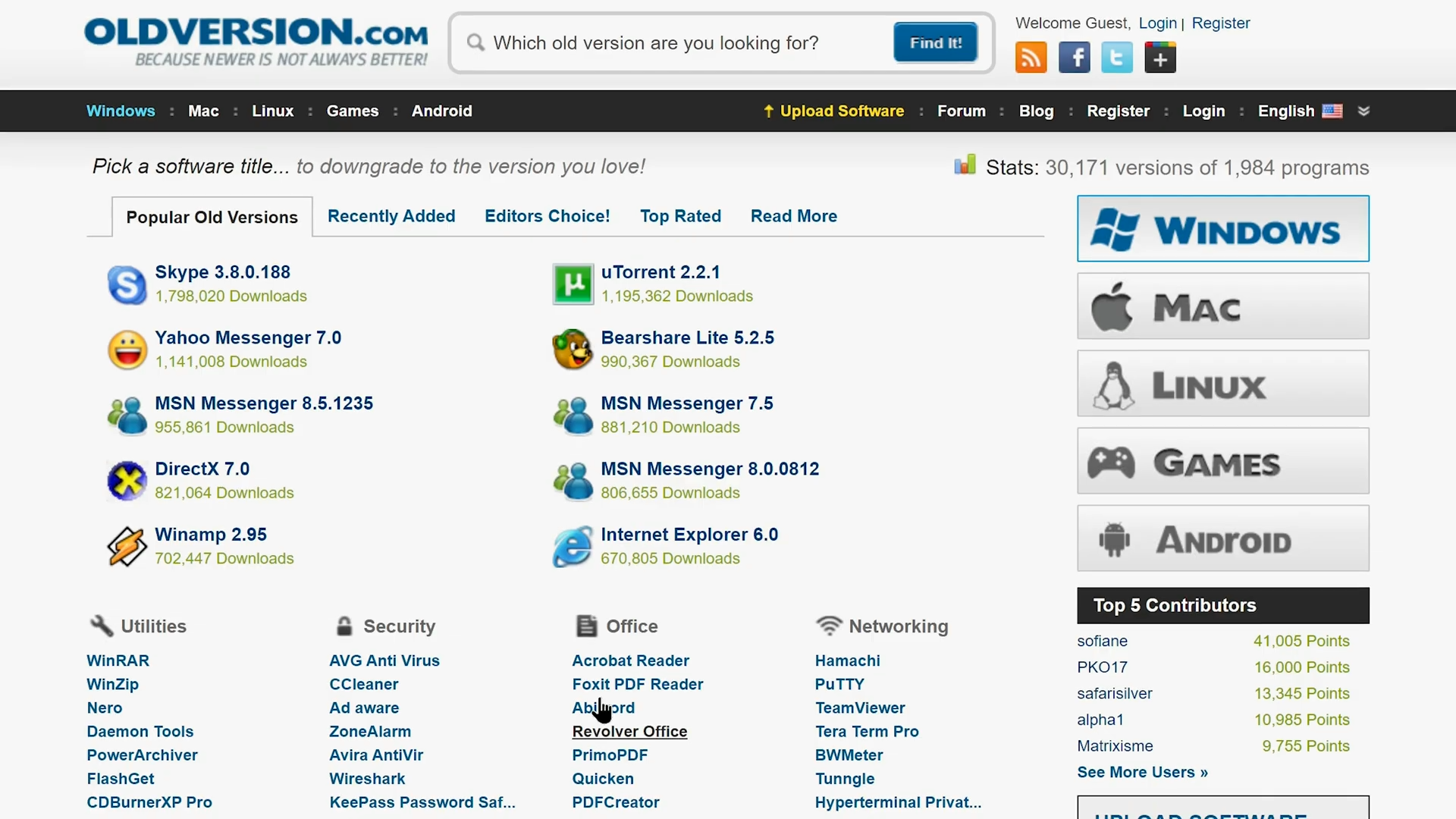Select the Popular Old Versions tab
This screenshot has width=1456, height=819.
coord(212,217)
